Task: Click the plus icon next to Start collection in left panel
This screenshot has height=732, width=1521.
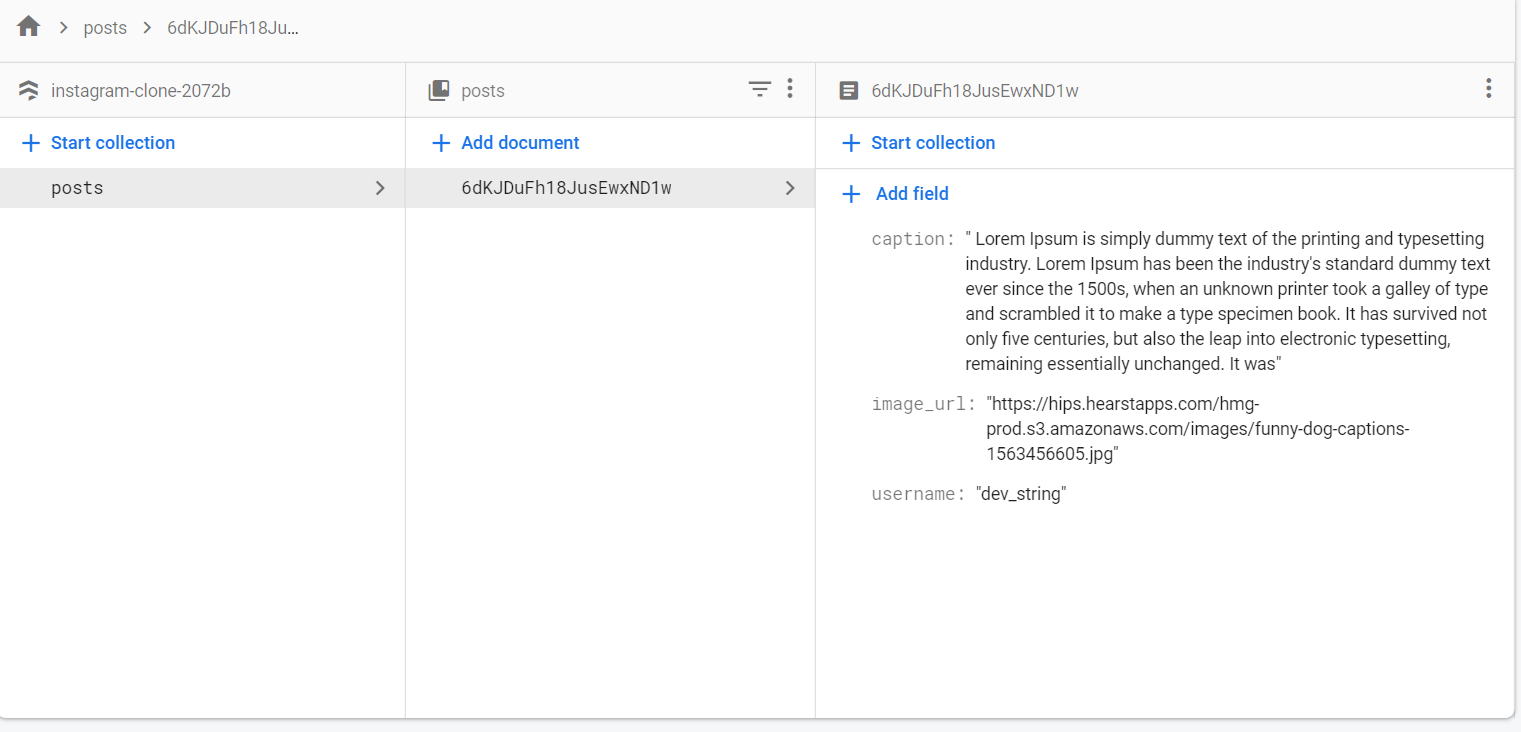Action: (31, 143)
